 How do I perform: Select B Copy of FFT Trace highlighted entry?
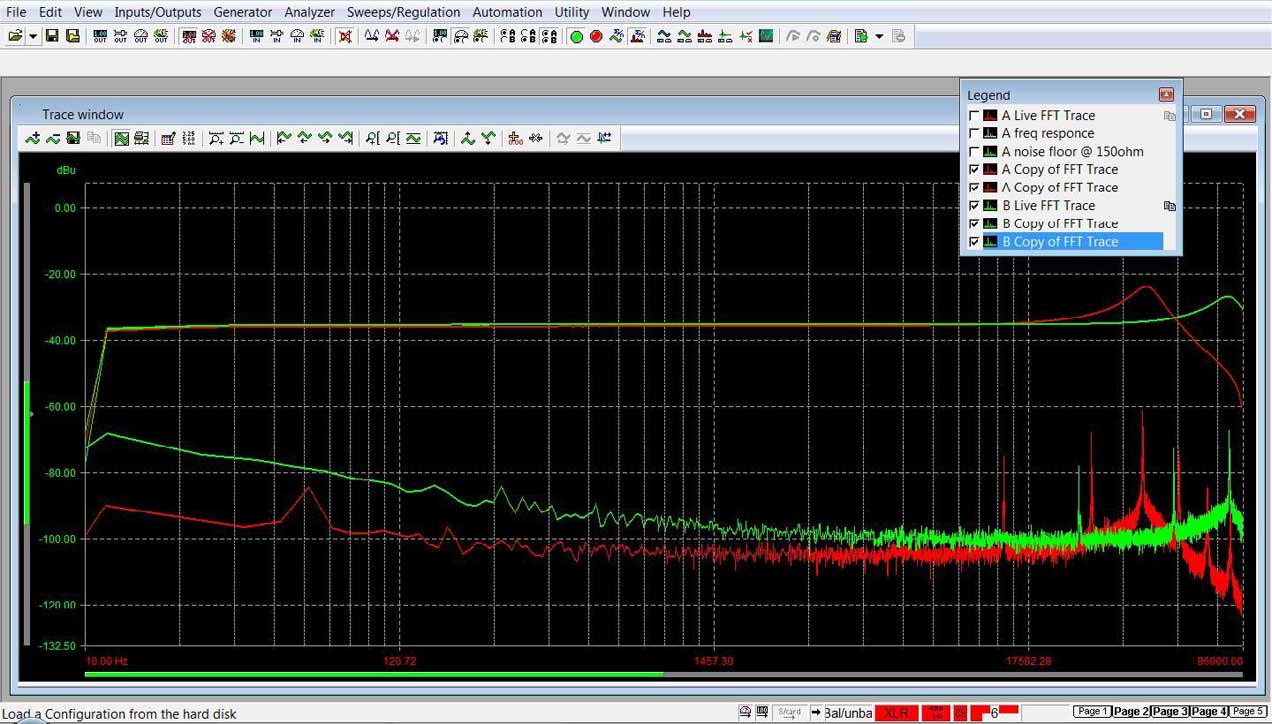pos(1060,242)
